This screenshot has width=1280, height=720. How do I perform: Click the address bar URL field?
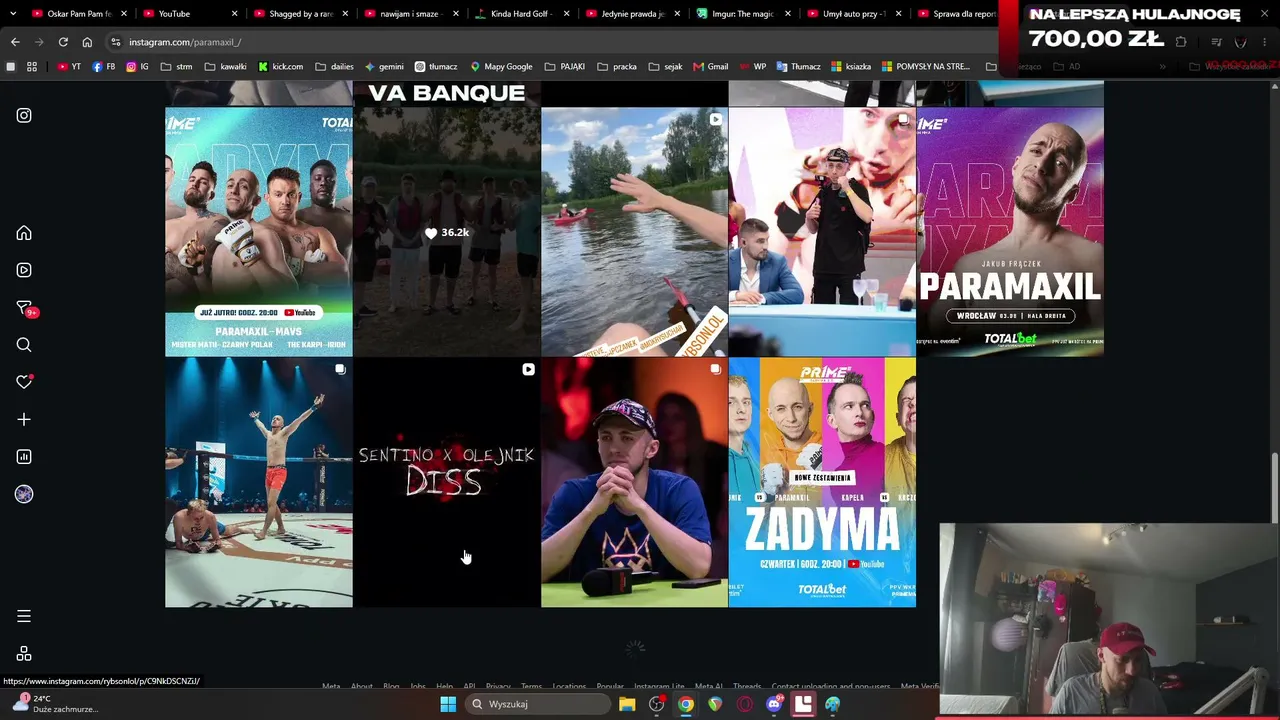[x=550, y=42]
